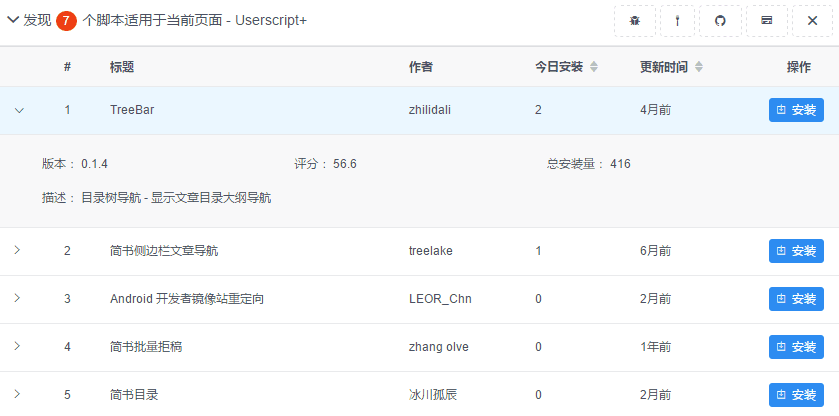Sort by 今日安装 column arrows
Image resolution: width=839 pixels, height=416 pixels.
[x=593, y=67]
